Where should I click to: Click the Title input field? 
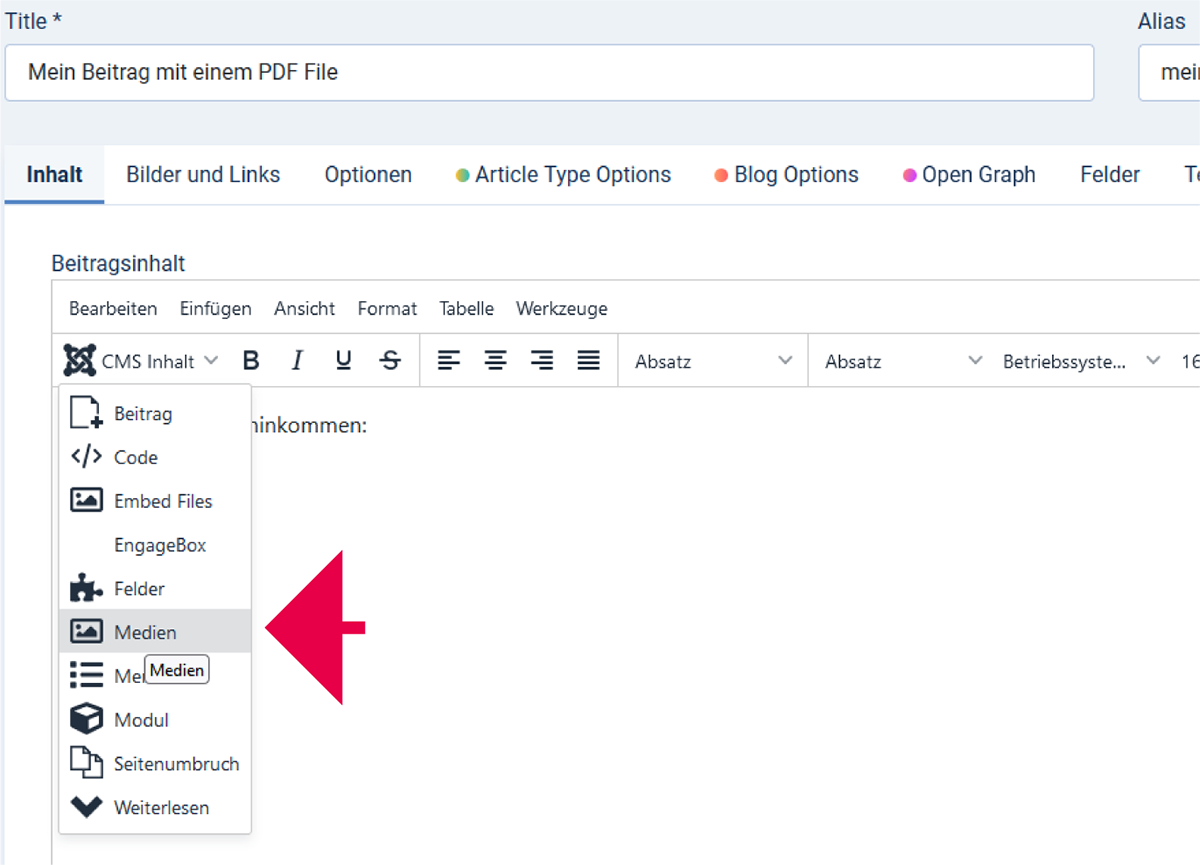pos(549,72)
